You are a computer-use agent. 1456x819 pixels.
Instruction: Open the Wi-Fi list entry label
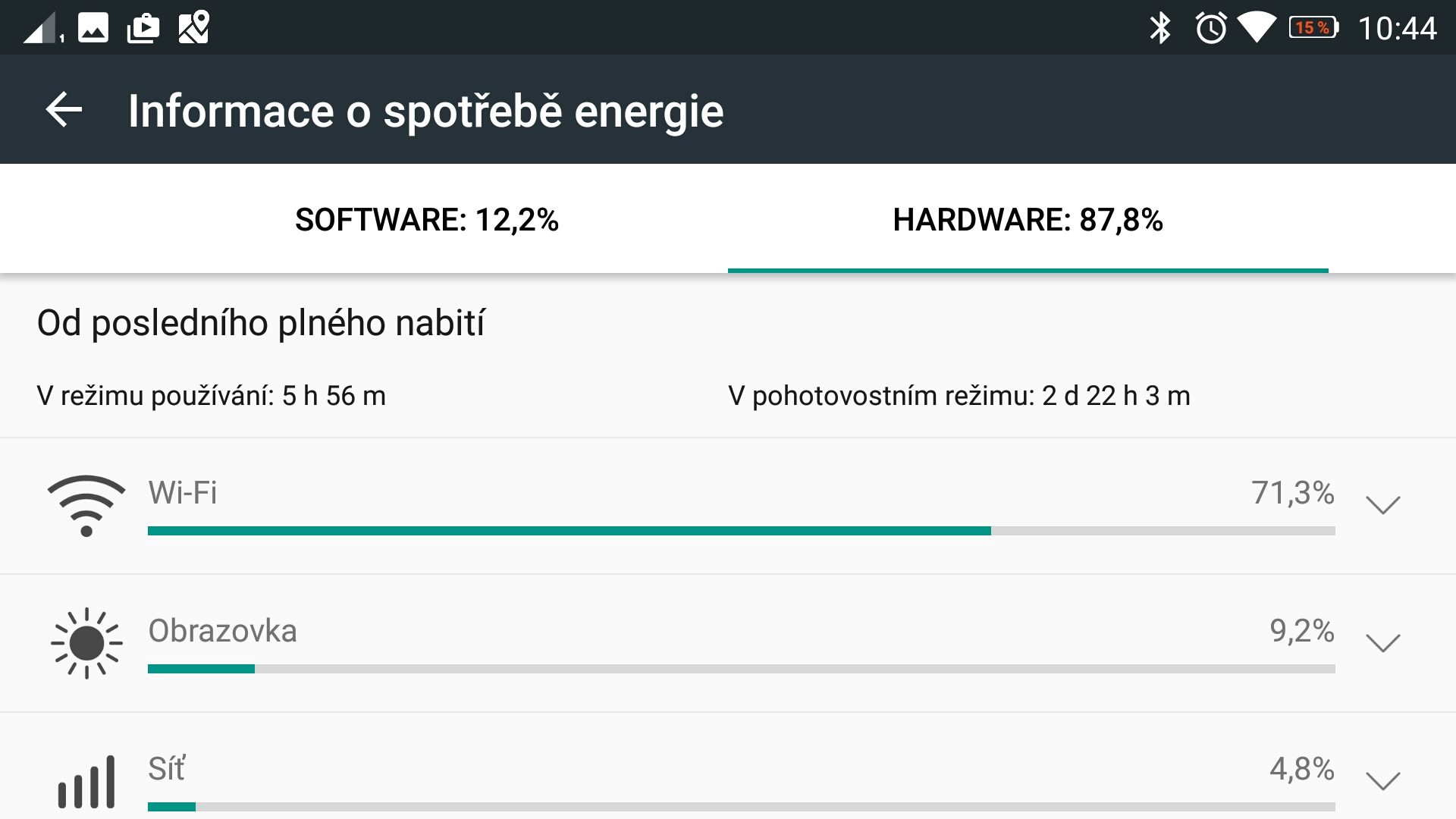(183, 493)
